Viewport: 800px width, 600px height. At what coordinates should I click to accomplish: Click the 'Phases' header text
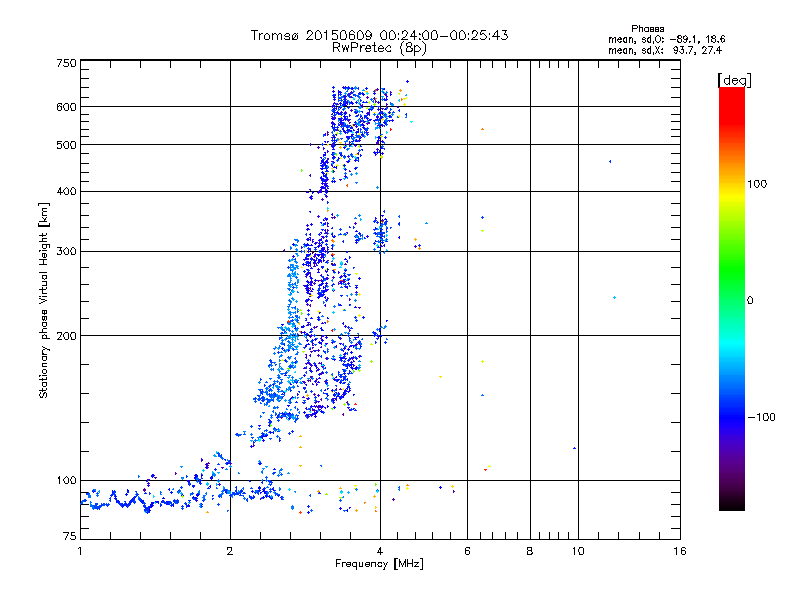point(647,29)
